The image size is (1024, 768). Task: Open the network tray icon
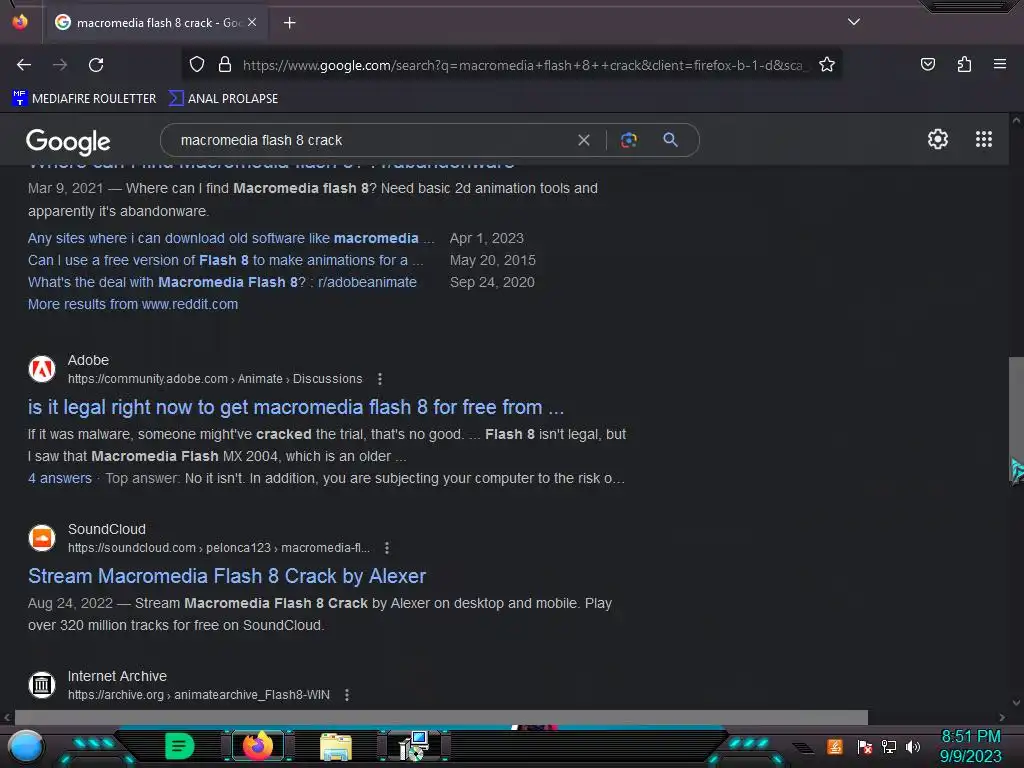(888, 746)
